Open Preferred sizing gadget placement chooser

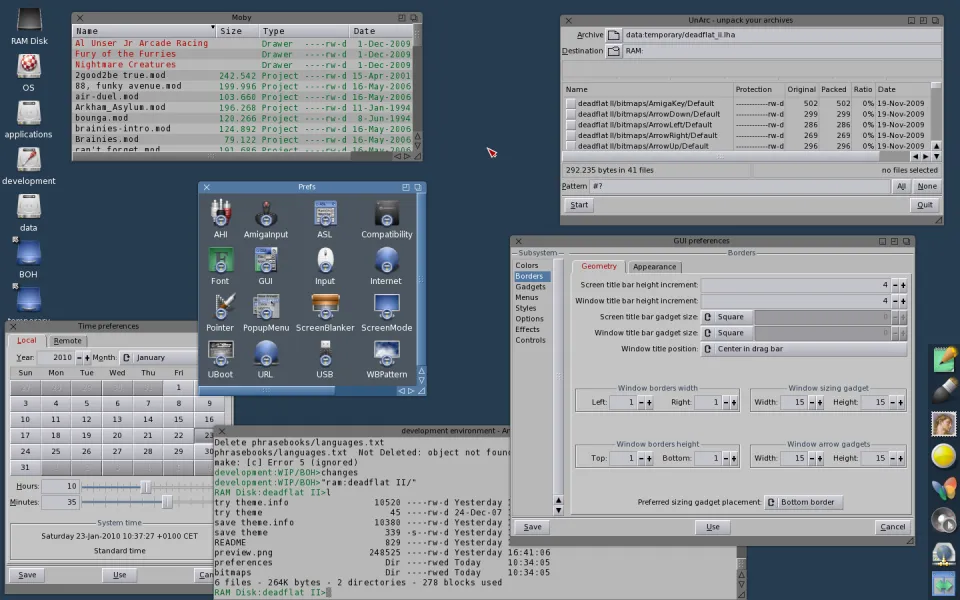pos(803,502)
